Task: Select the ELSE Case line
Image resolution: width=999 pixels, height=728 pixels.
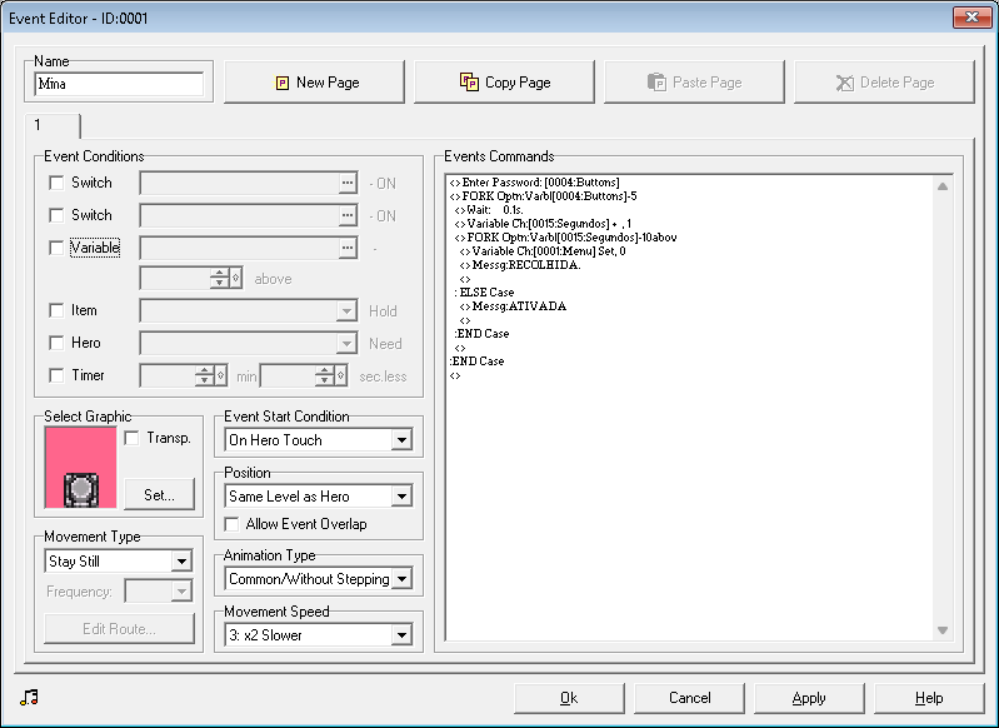Action: click(x=484, y=292)
